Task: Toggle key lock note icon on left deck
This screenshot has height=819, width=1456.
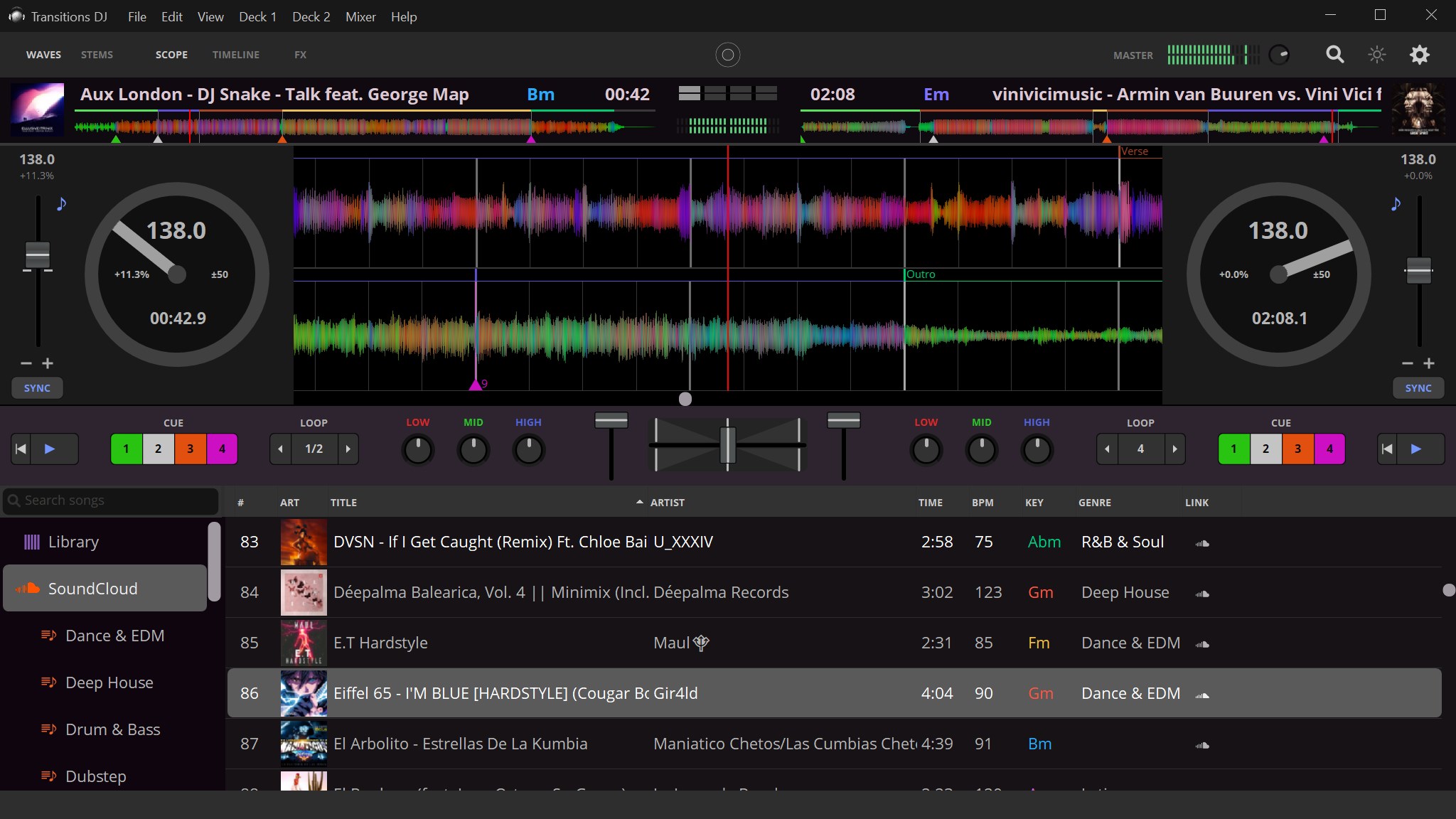Action: click(62, 204)
